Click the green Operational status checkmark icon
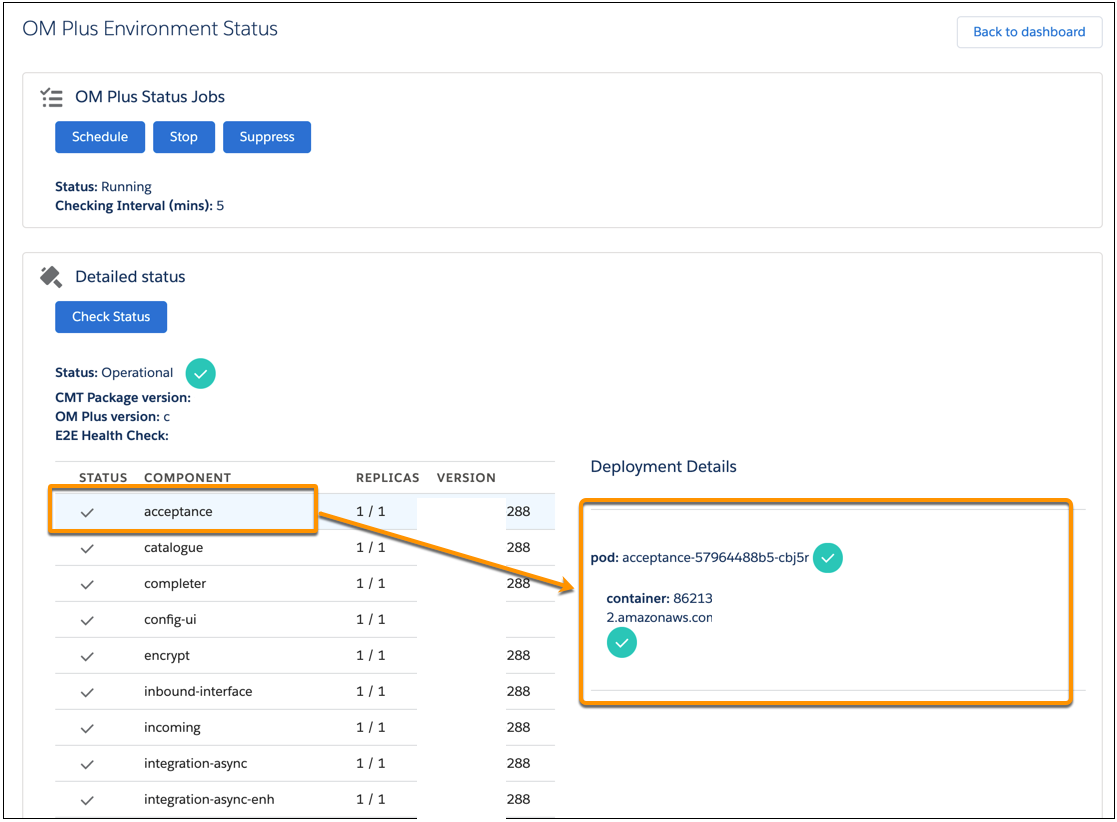 [201, 373]
